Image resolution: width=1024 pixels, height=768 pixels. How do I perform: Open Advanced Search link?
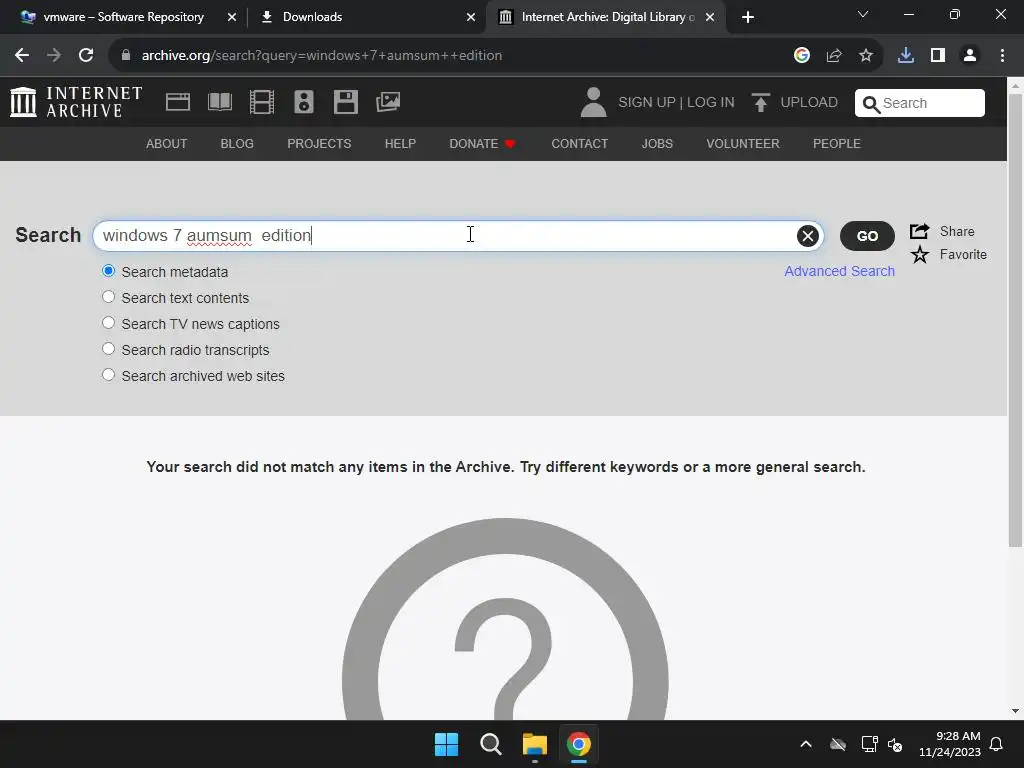click(839, 271)
